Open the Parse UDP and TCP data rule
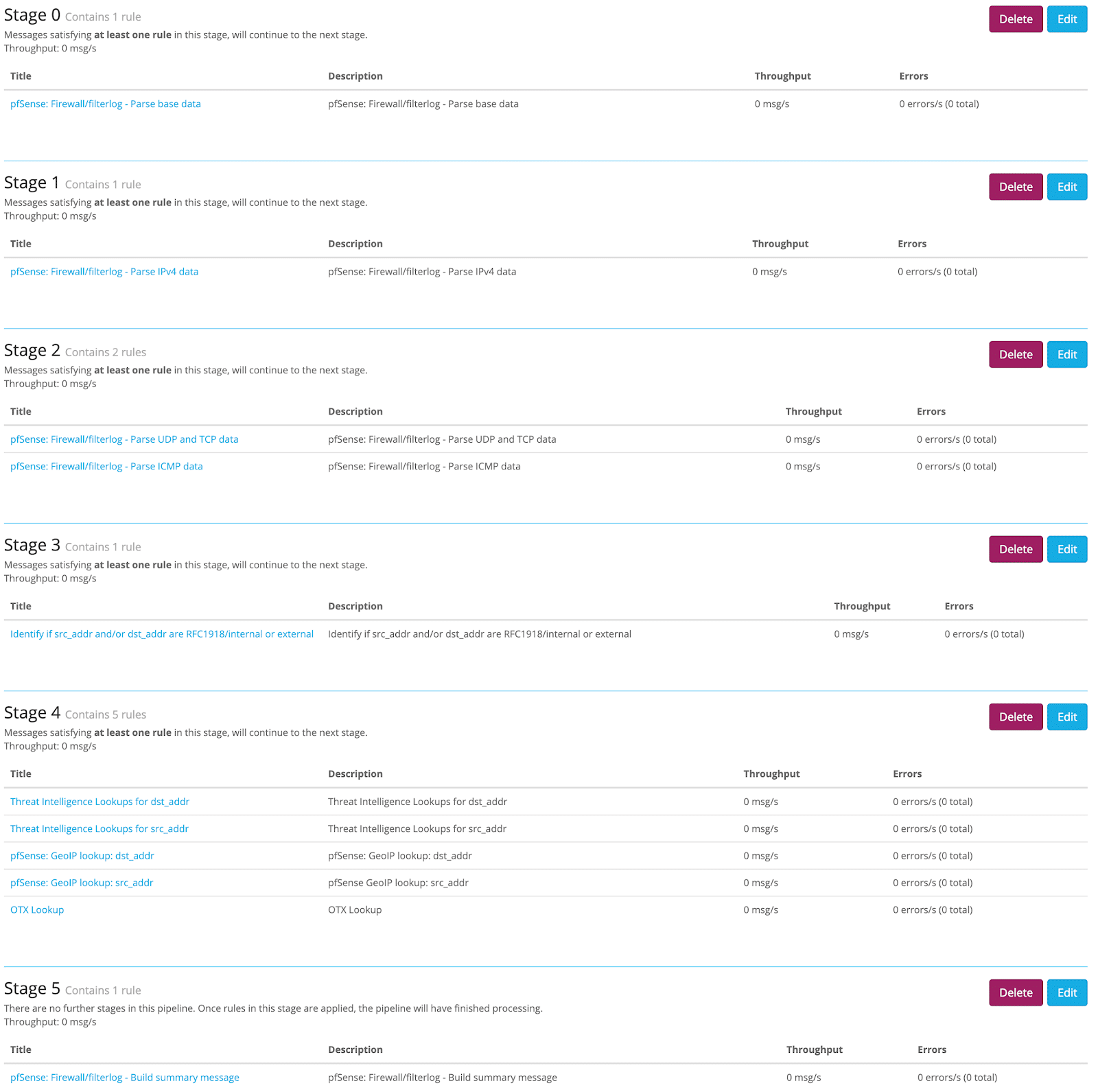Image resolution: width=1098 pixels, height=1092 pixels. click(124, 439)
